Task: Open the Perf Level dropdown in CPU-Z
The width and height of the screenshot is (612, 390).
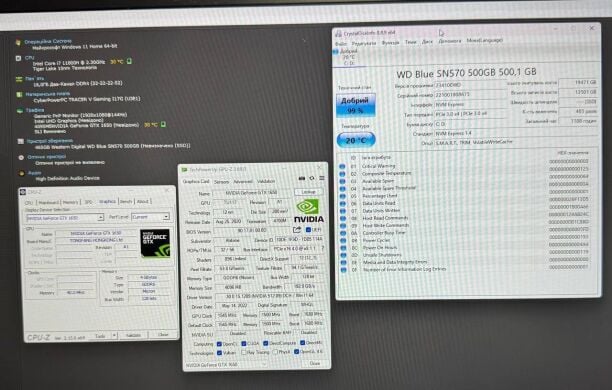Action: (x=166, y=216)
